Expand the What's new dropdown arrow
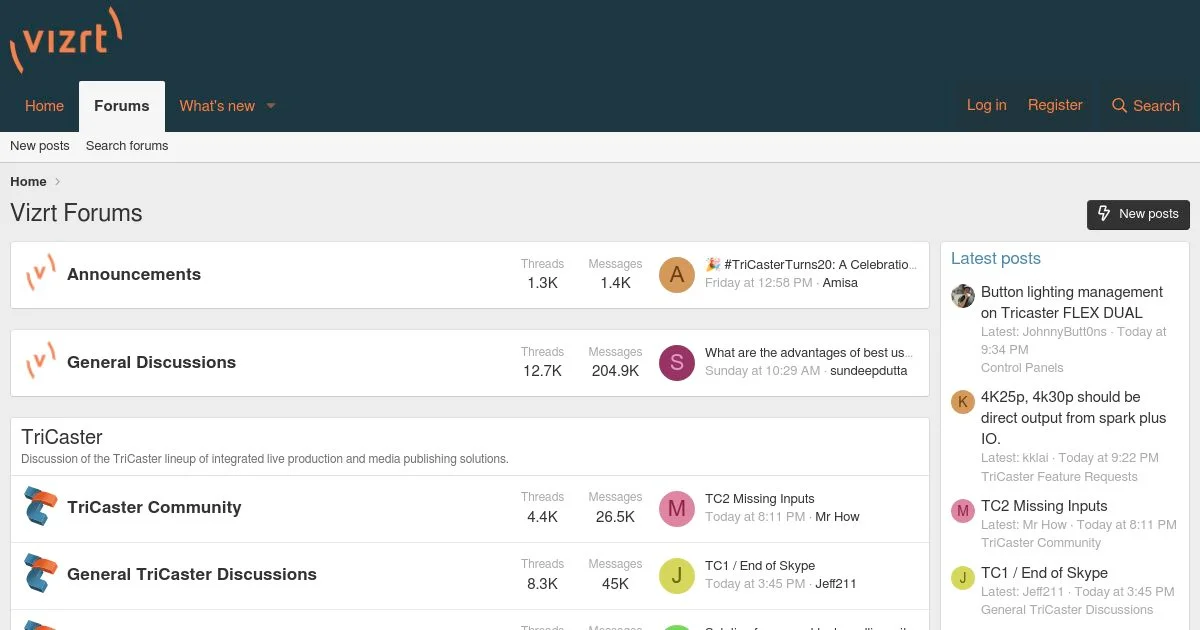The height and width of the screenshot is (630, 1200). click(270, 106)
